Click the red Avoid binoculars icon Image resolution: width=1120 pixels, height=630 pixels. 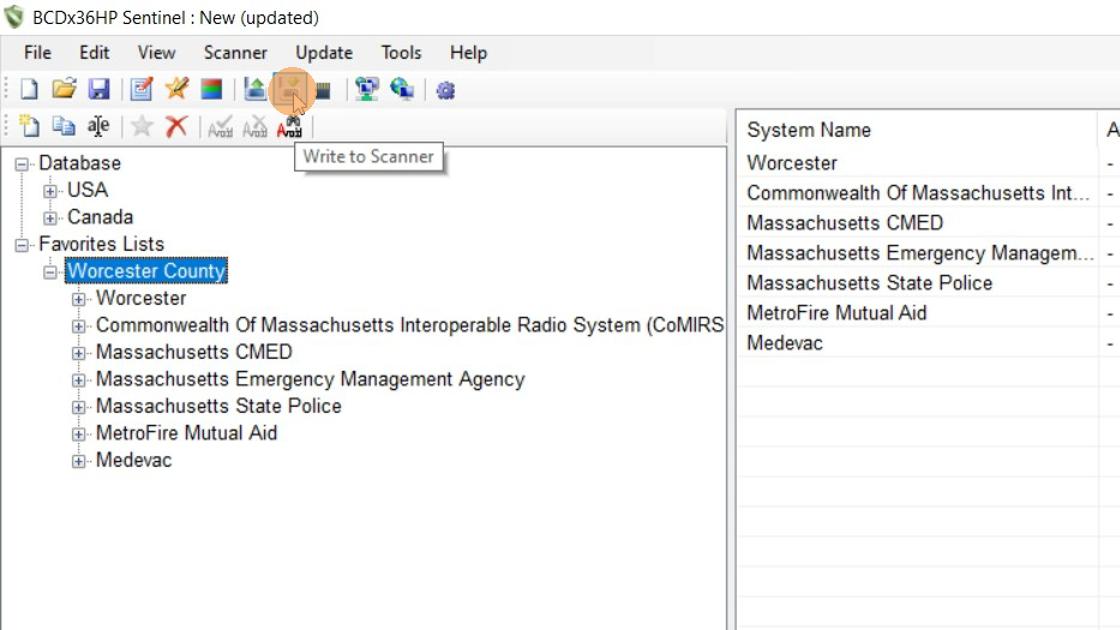[289, 126]
